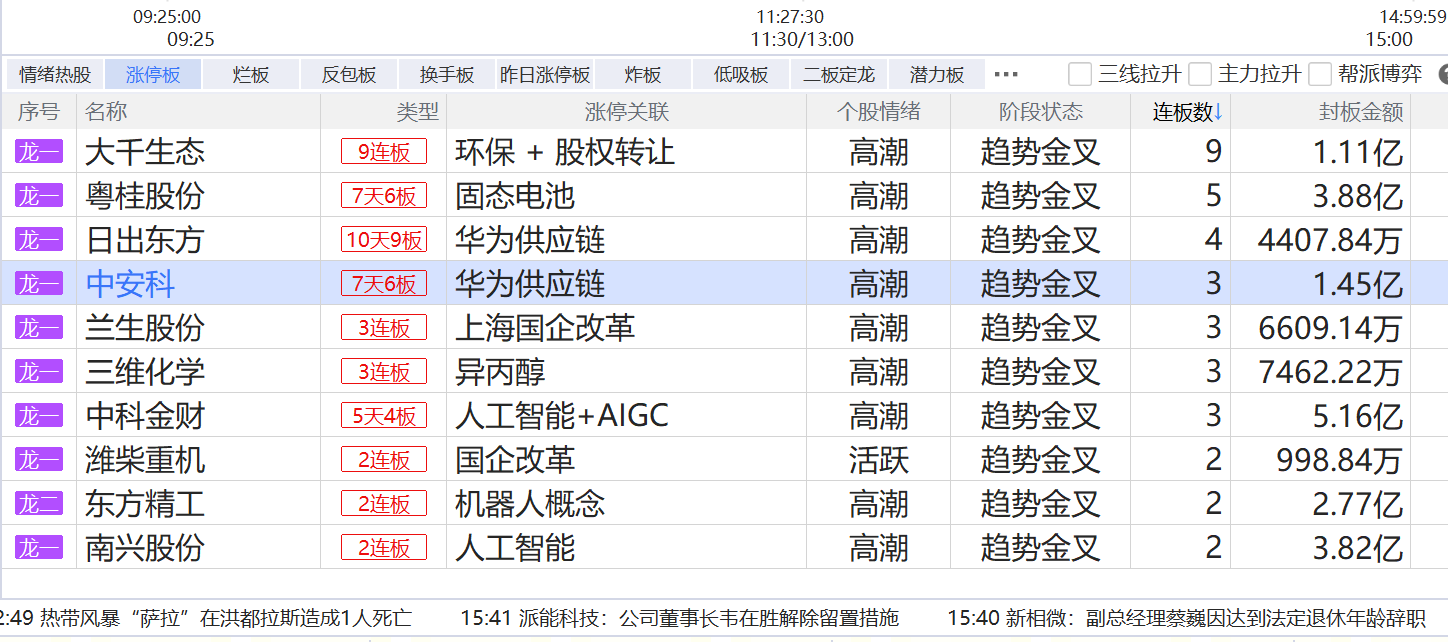Sort by the 类型 column header

pyautogui.click(x=417, y=112)
